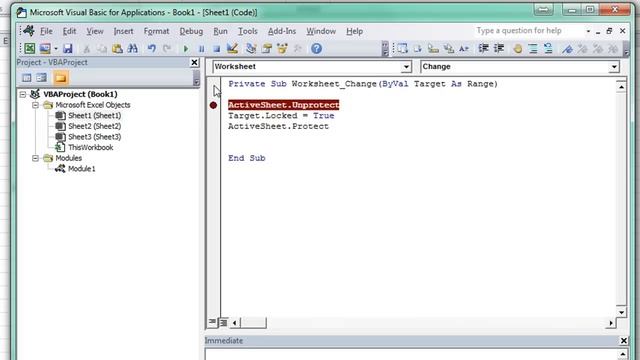Close the Project - VBAProject panel
640x360 pixels.
pyautogui.click(x=194, y=62)
